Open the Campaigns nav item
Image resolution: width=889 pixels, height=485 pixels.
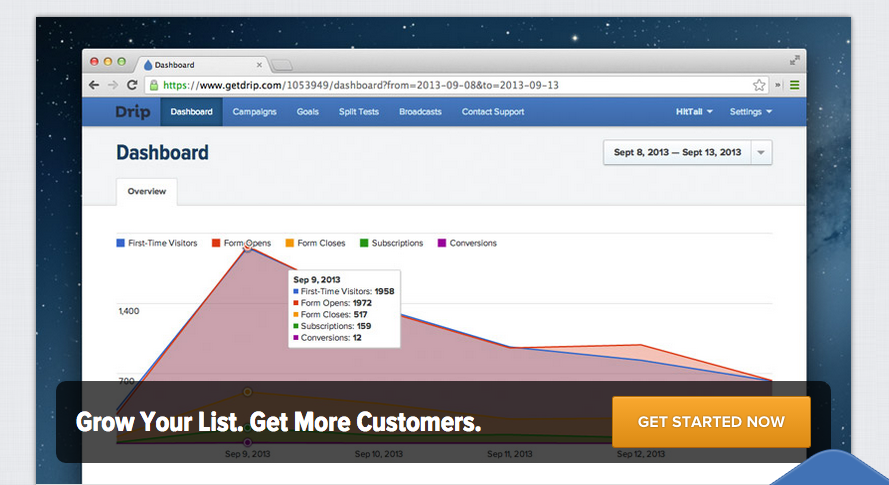tap(255, 112)
